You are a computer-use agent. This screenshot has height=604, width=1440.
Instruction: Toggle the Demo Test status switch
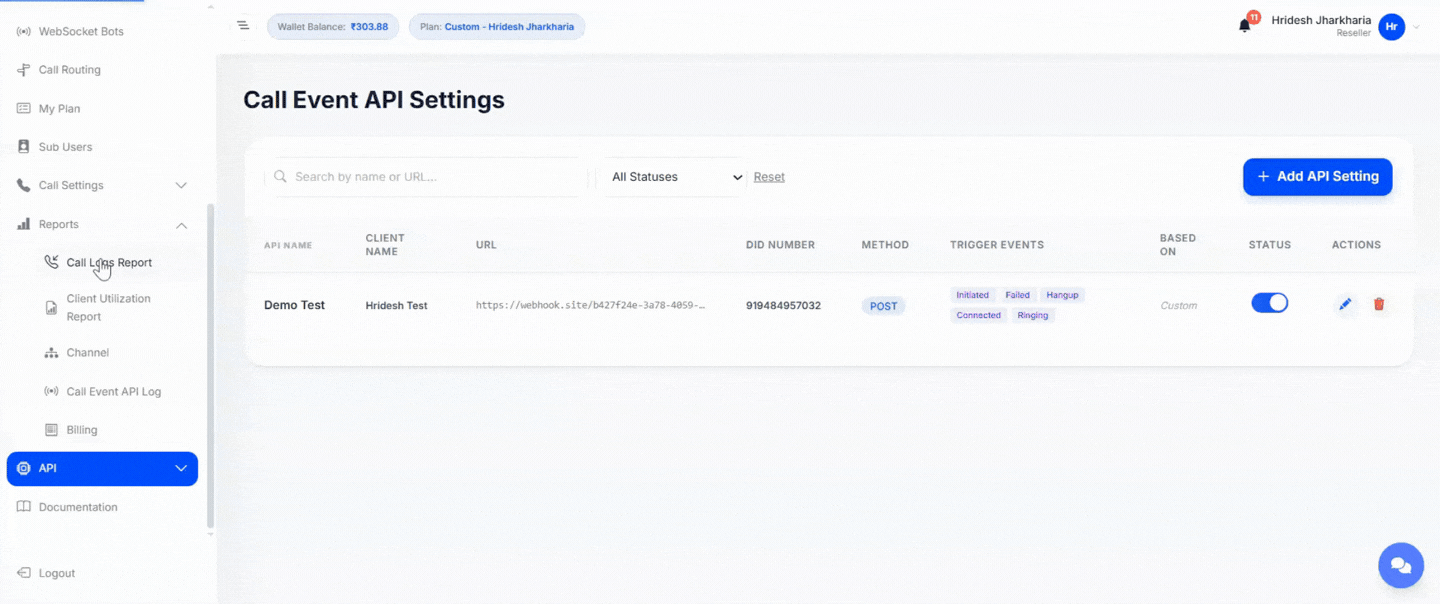click(1270, 303)
